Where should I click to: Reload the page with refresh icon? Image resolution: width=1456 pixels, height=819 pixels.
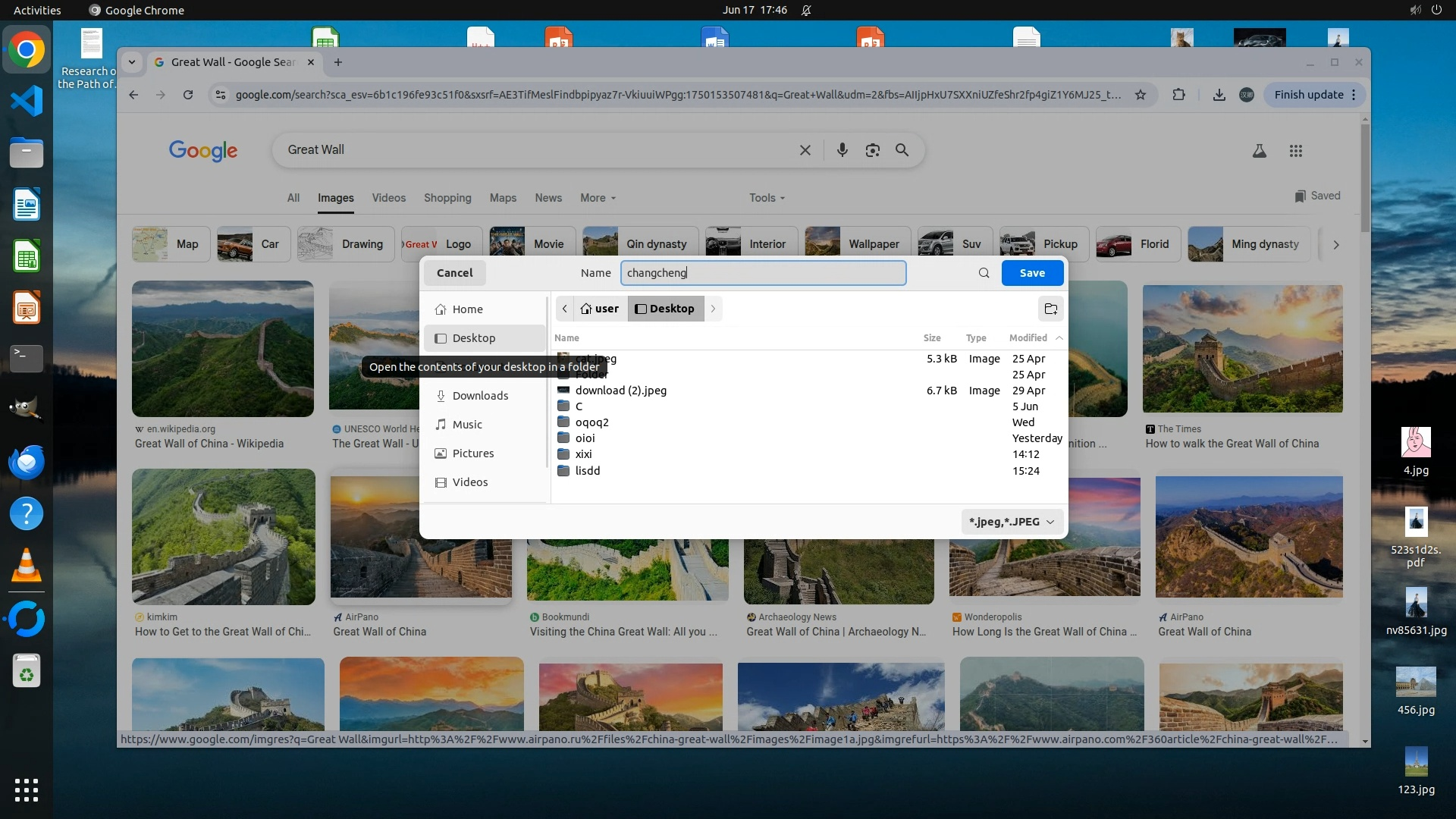(188, 95)
